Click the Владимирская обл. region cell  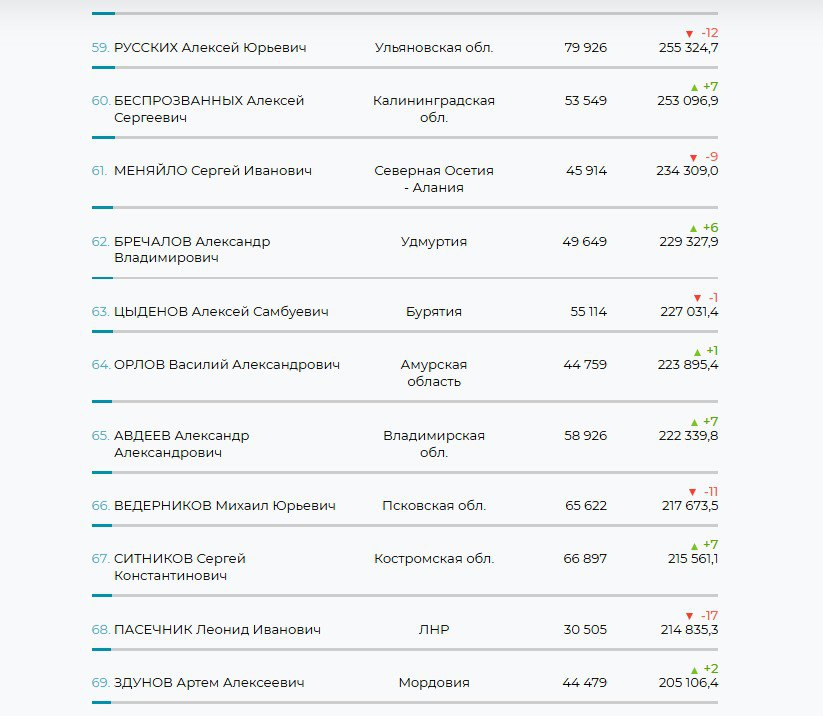(434, 444)
